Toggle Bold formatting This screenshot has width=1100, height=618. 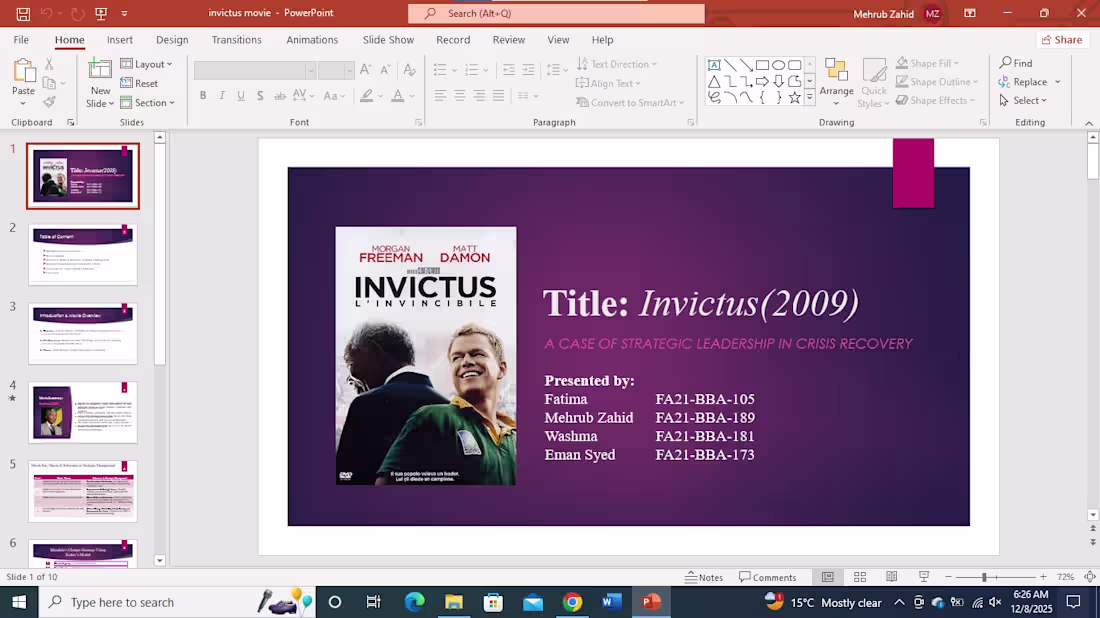pos(203,95)
